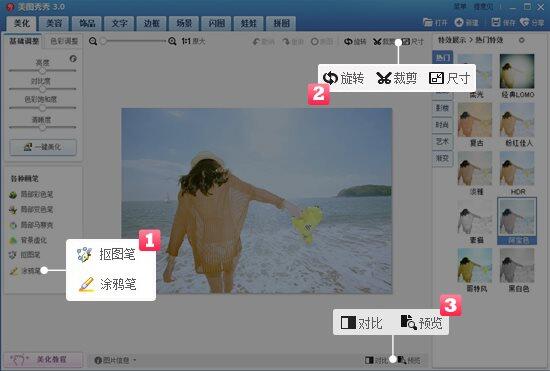Viewport: 550px width, 371px height.
Task: Click the zoom out magnifier icon
Action: click(x=93, y=41)
